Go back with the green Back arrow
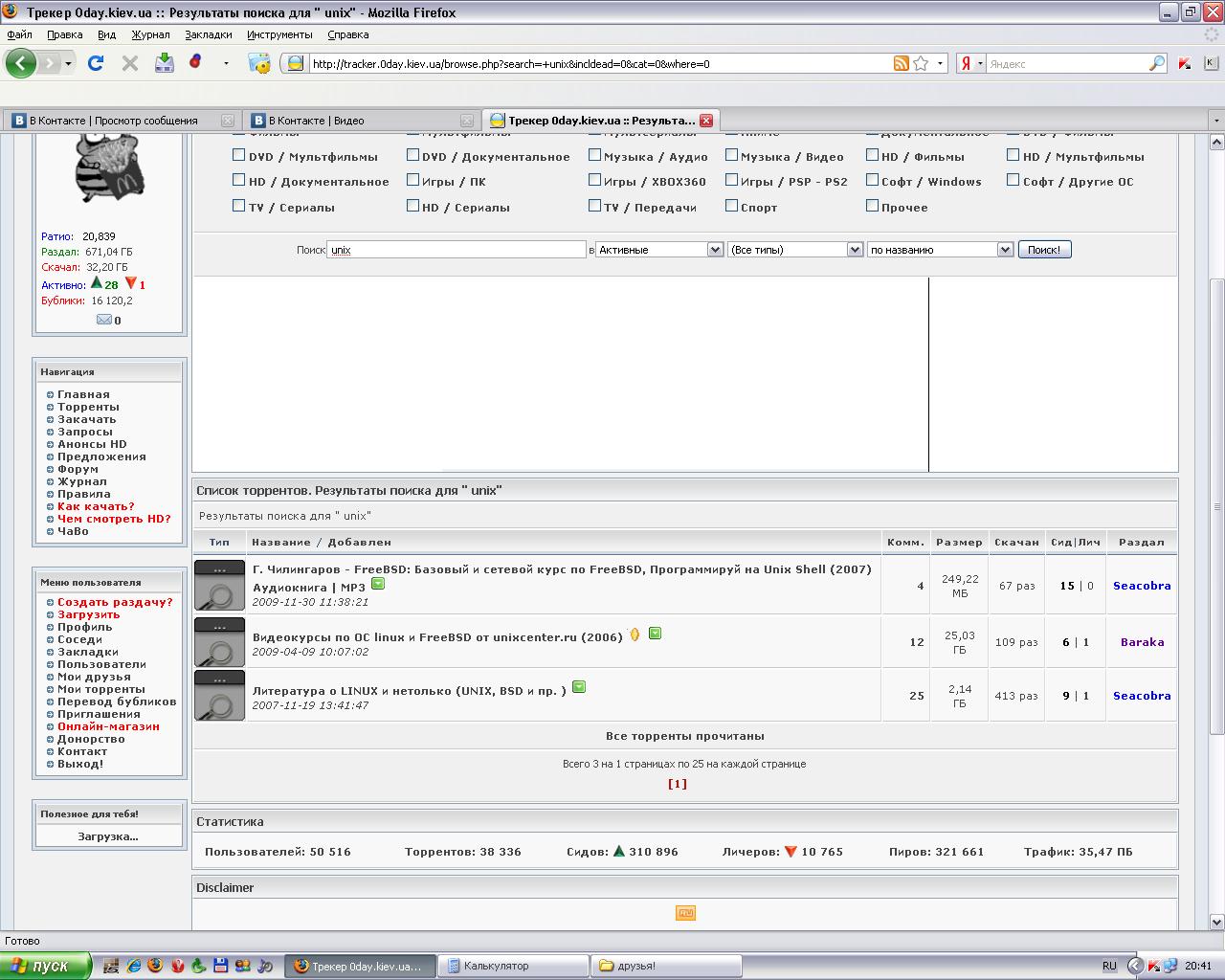Screen dimensions: 1225x980 20,63
